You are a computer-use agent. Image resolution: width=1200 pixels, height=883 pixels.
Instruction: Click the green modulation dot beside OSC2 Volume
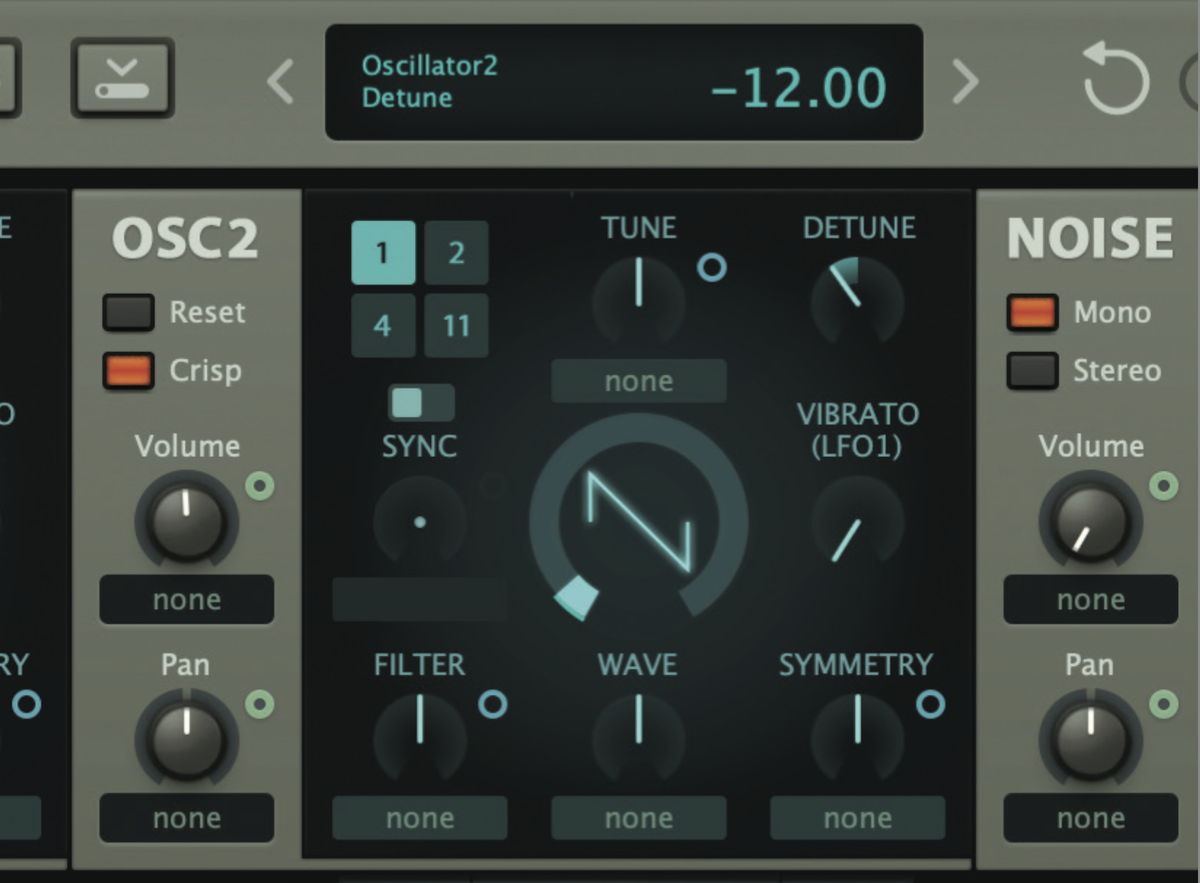260,487
